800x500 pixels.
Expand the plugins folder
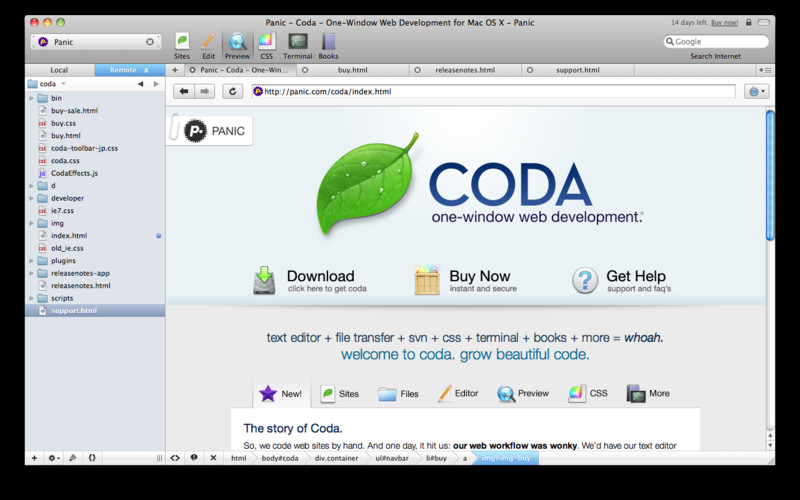[x=31, y=261]
